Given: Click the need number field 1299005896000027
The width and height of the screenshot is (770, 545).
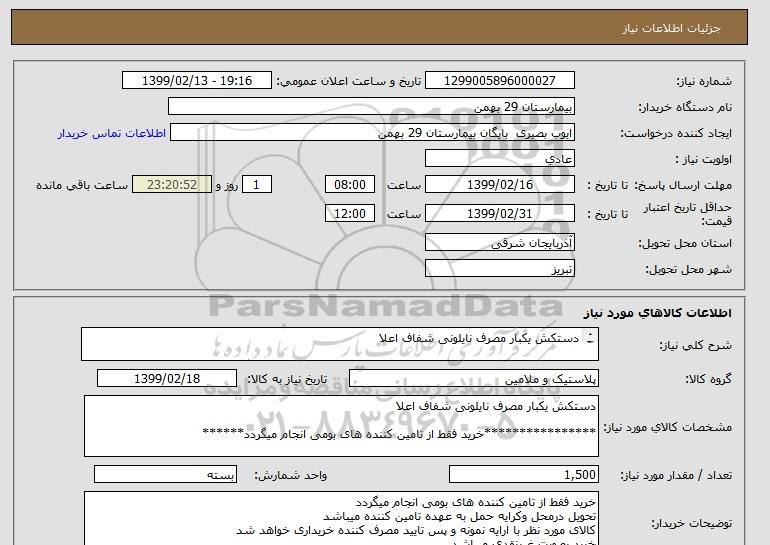Looking at the screenshot, I should point(499,81).
